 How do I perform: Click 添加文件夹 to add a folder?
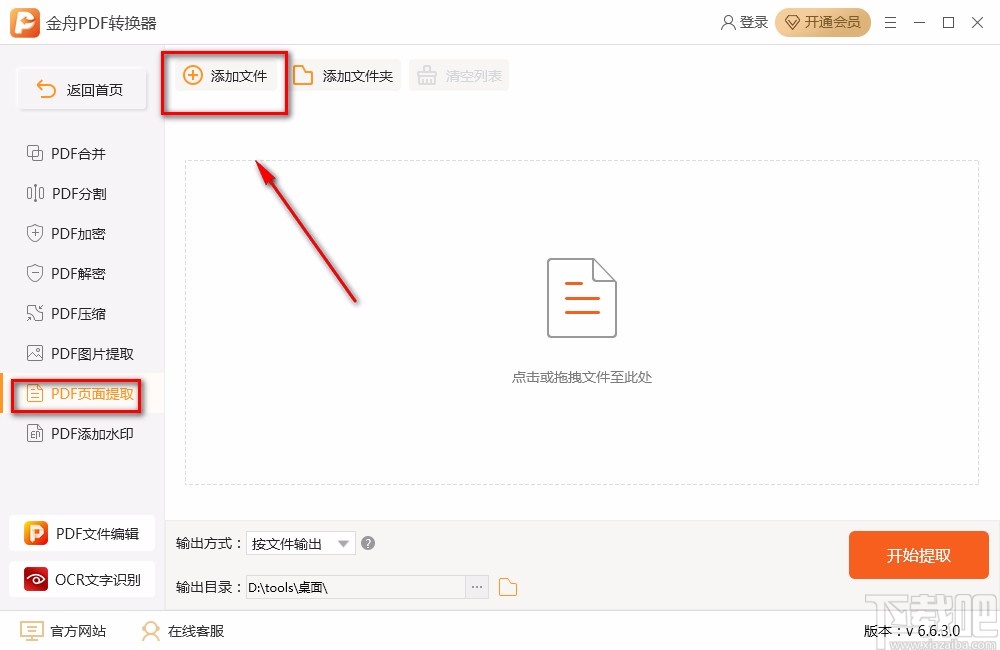344,74
